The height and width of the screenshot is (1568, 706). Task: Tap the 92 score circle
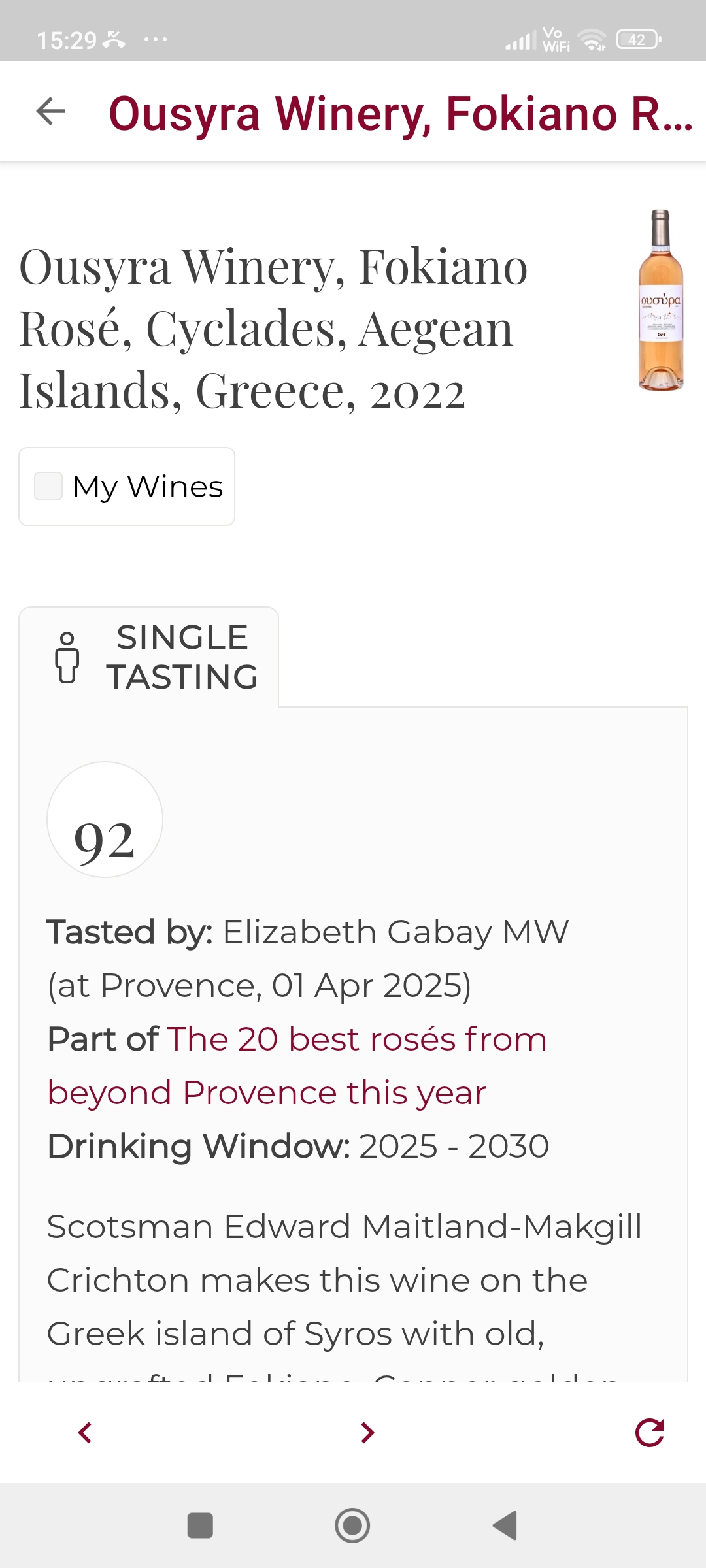point(105,819)
